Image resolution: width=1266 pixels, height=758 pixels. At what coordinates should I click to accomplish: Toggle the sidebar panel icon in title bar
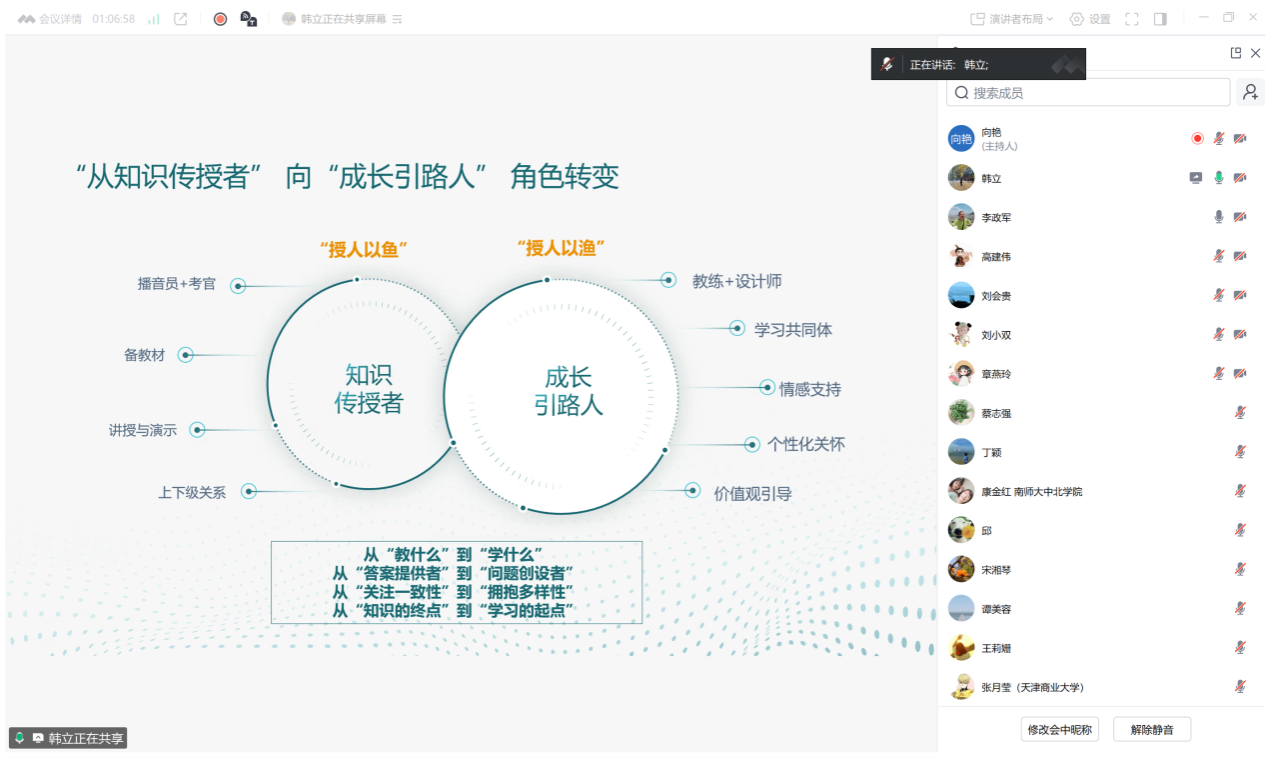pos(1160,19)
